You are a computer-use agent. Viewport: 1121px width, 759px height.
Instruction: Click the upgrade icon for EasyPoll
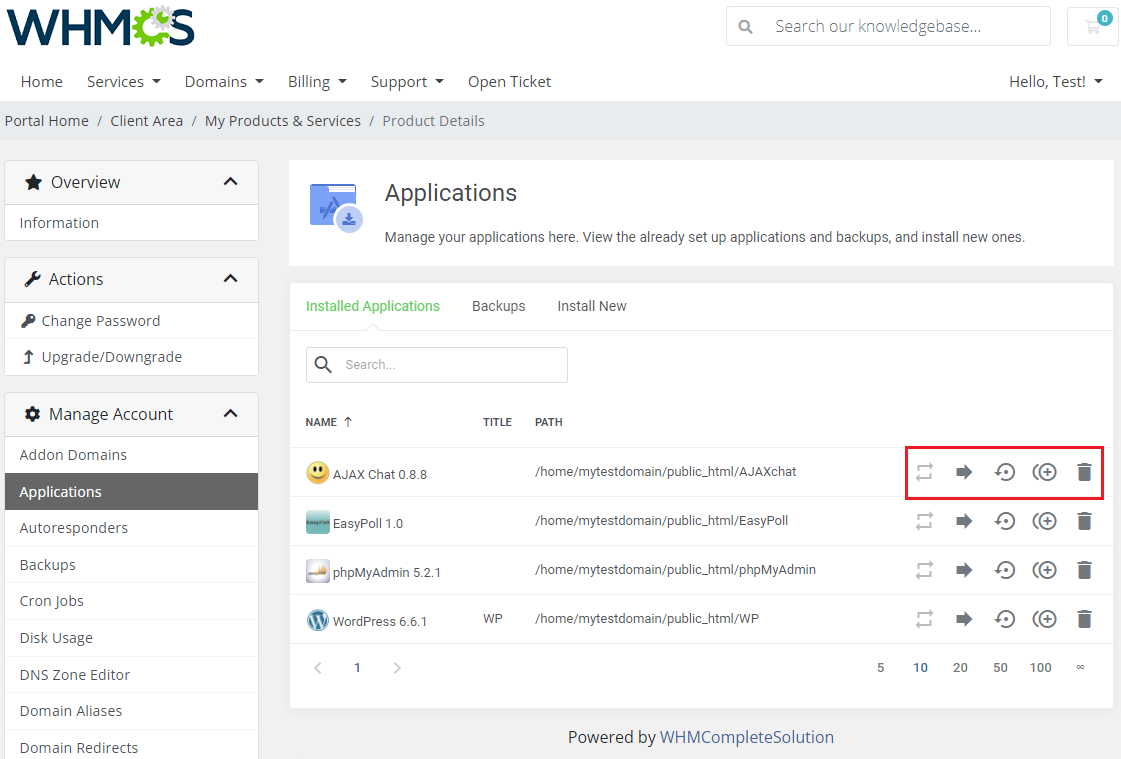[924, 521]
